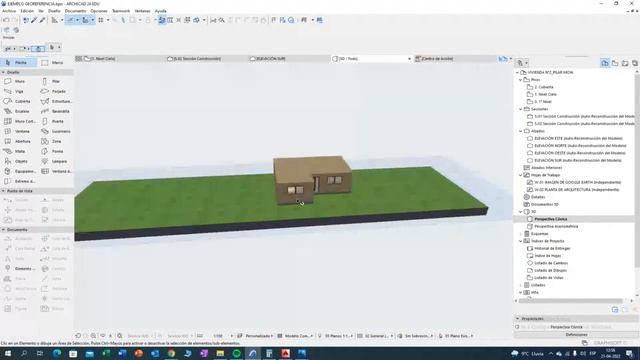
Task: Select the Lucernario skylight tool
Action: [x=56, y=131]
